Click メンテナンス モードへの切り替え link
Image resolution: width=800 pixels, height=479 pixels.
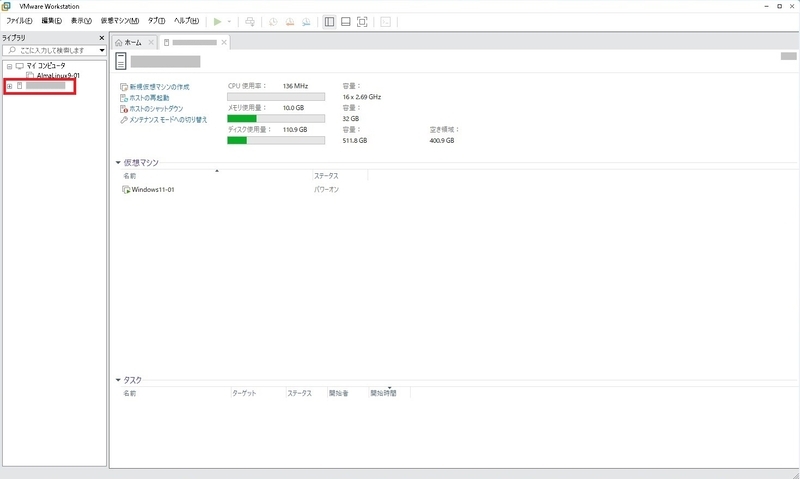point(168,120)
